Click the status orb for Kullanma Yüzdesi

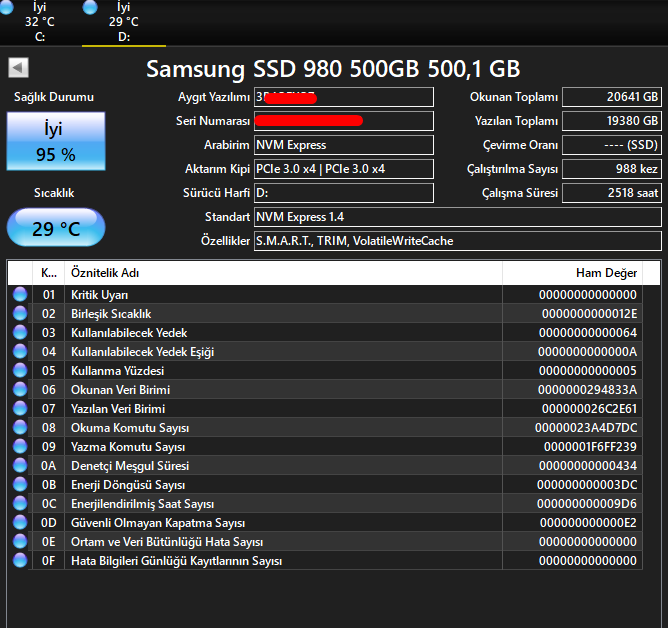tap(20, 370)
